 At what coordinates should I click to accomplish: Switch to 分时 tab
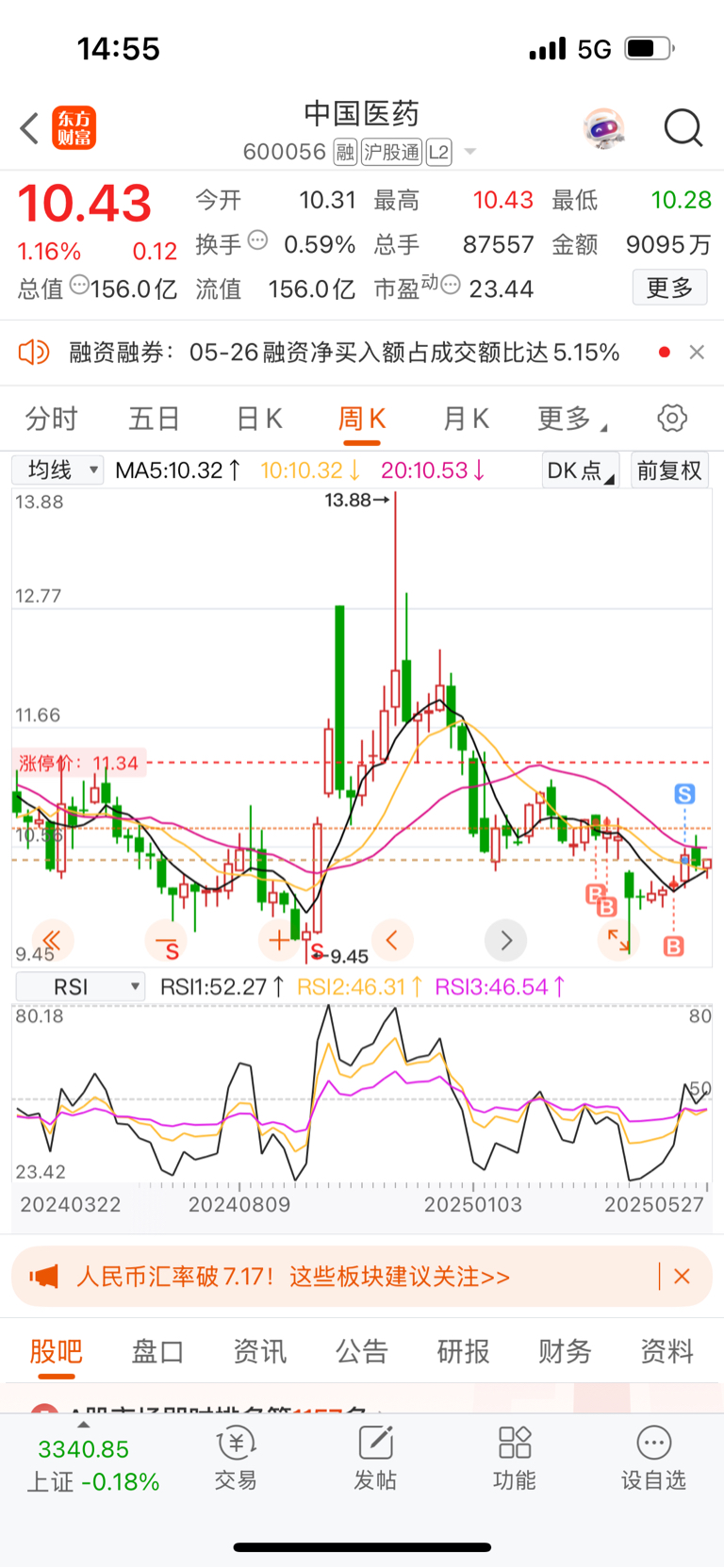(x=51, y=418)
